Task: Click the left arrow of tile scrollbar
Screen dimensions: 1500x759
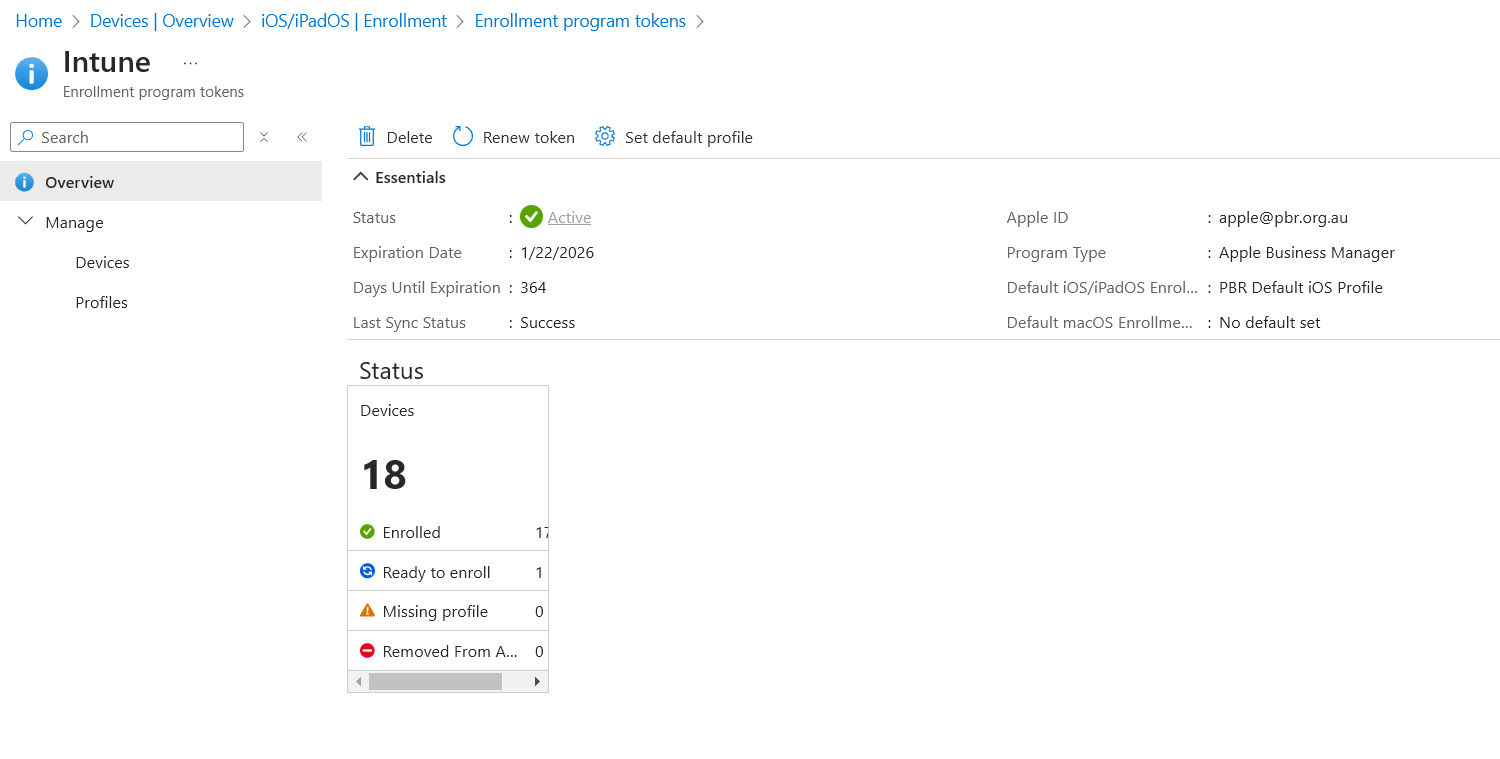Action: 358,681
